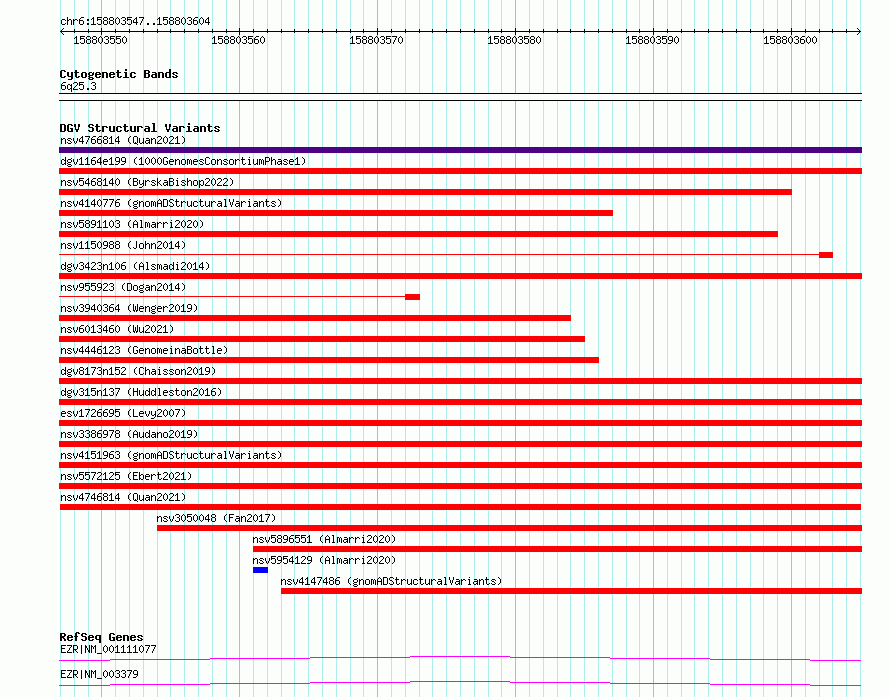The image size is (890, 697).
Task: Select the Cytogenetic Bands track title
Action: tap(119, 74)
